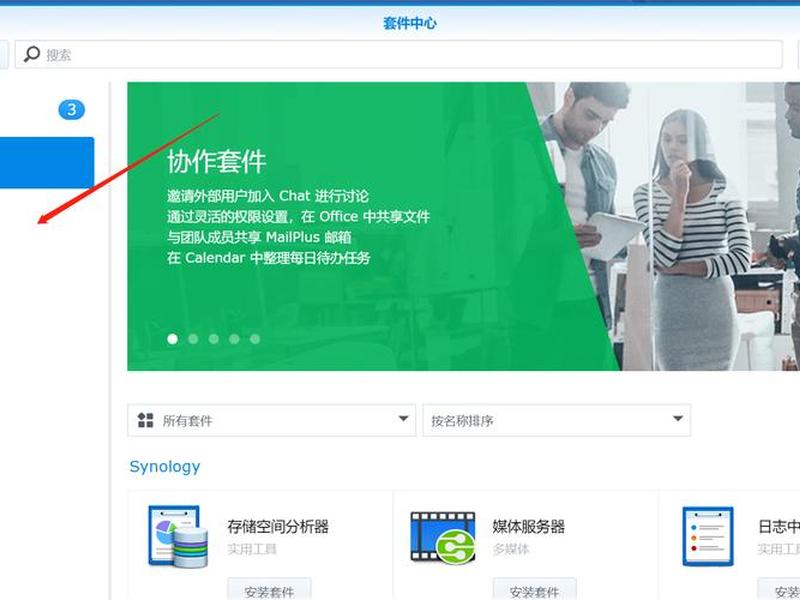
Task: Open the 存储空间分析器 title
Action: (x=278, y=527)
